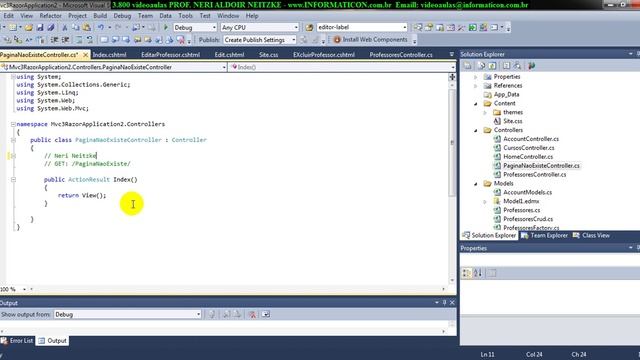Click Toggle Word Wrap icon in Output panel
This screenshot has width=640, height=360.
pyautogui.click(x=266, y=314)
